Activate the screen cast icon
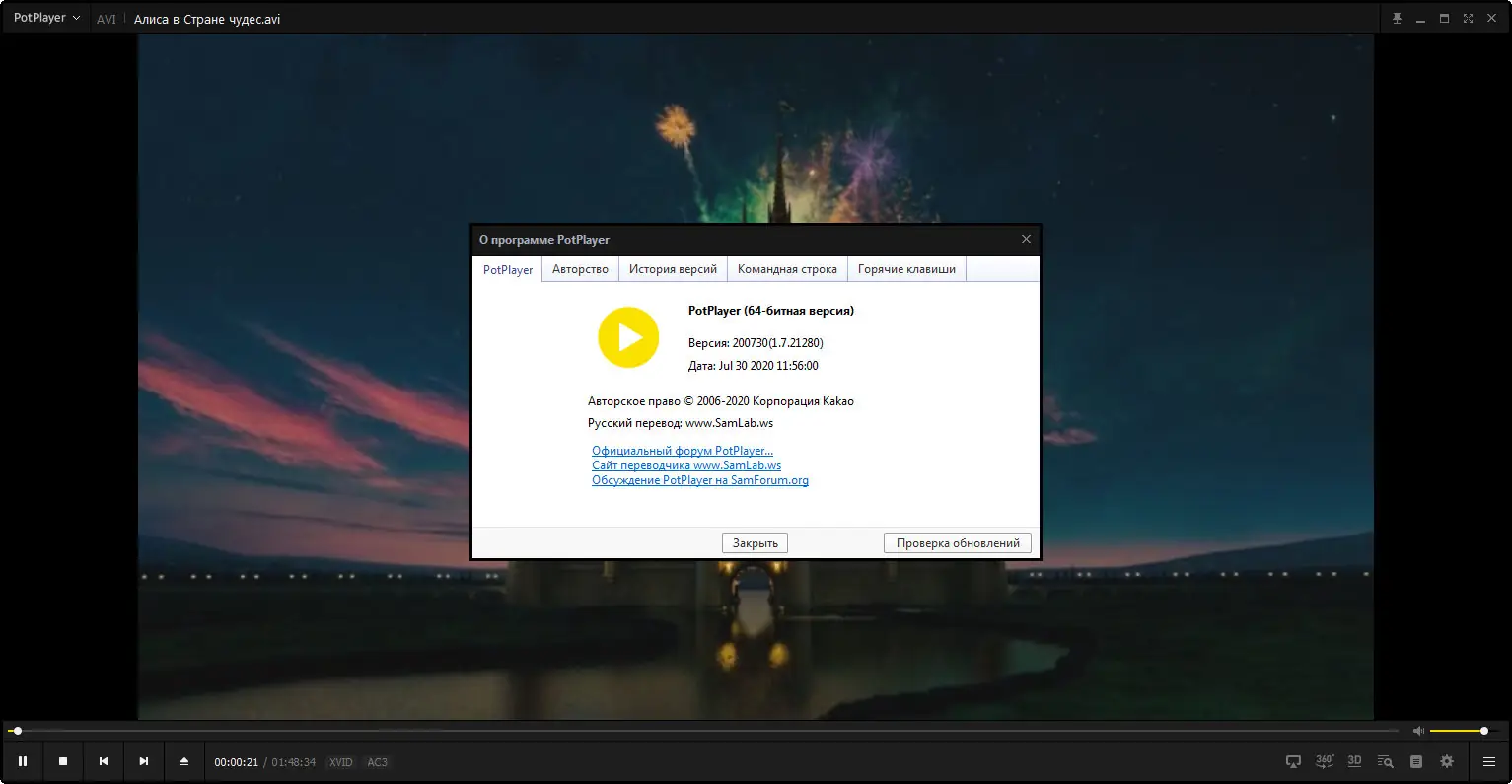Image resolution: width=1512 pixels, height=784 pixels. click(1292, 761)
